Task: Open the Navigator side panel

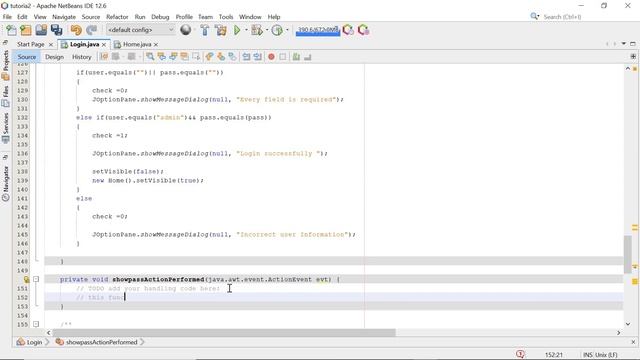Action: pos(6,183)
